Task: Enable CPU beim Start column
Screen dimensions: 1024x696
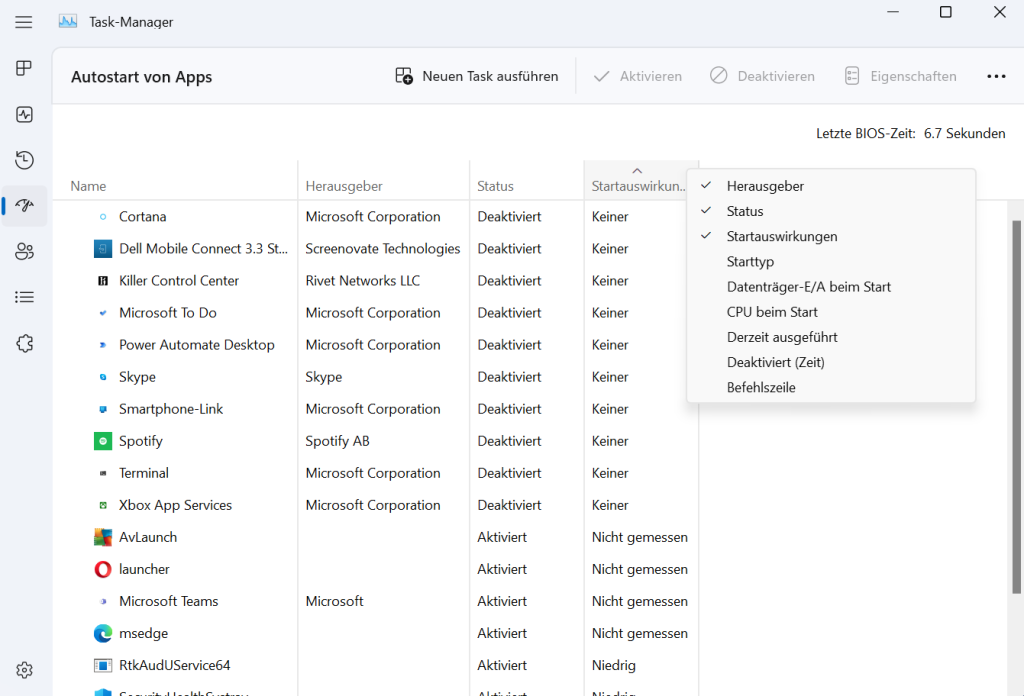Action: click(x=831, y=312)
